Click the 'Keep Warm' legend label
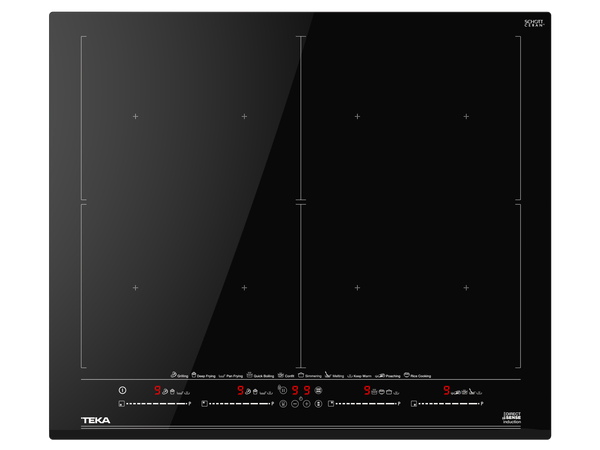Screen dimensions: 600x450 click(x=362, y=376)
